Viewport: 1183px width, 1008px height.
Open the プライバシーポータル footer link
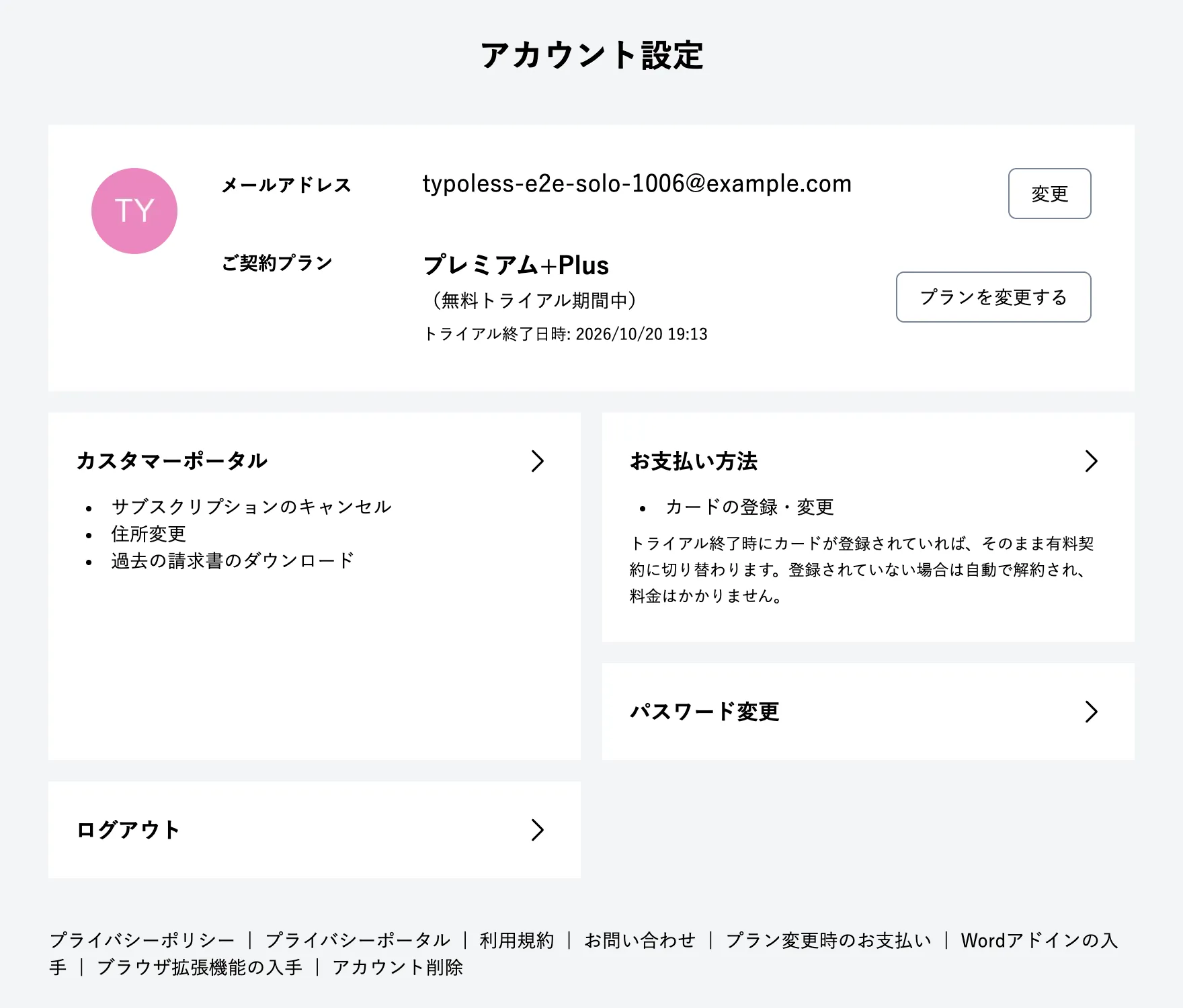point(358,940)
